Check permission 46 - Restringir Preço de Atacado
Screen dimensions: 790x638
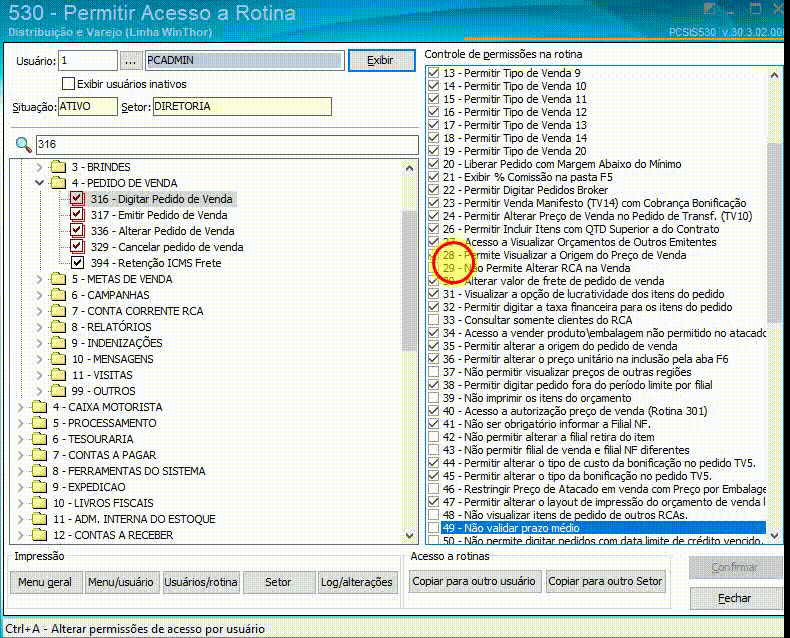(x=433, y=489)
